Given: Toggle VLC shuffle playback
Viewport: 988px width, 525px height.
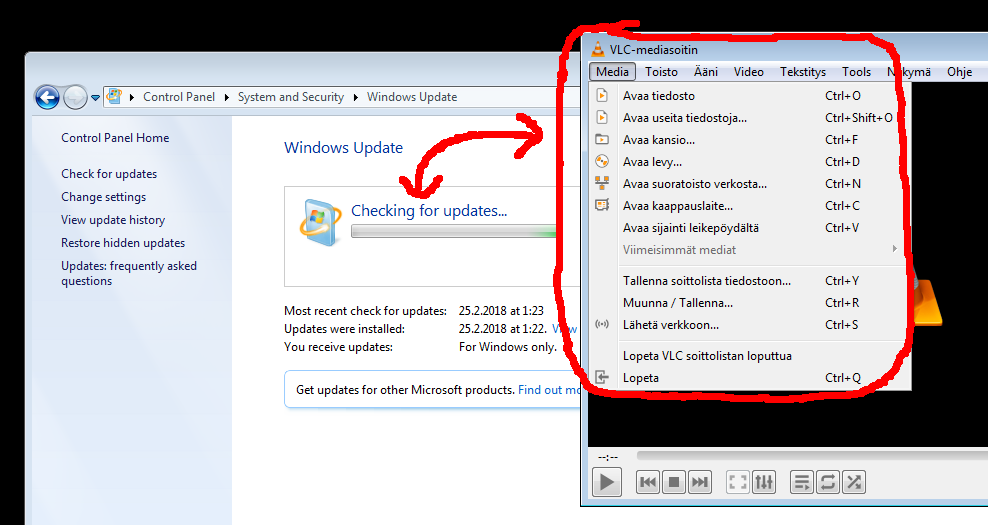Looking at the screenshot, I should pyautogui.click(x=854, y=483).
